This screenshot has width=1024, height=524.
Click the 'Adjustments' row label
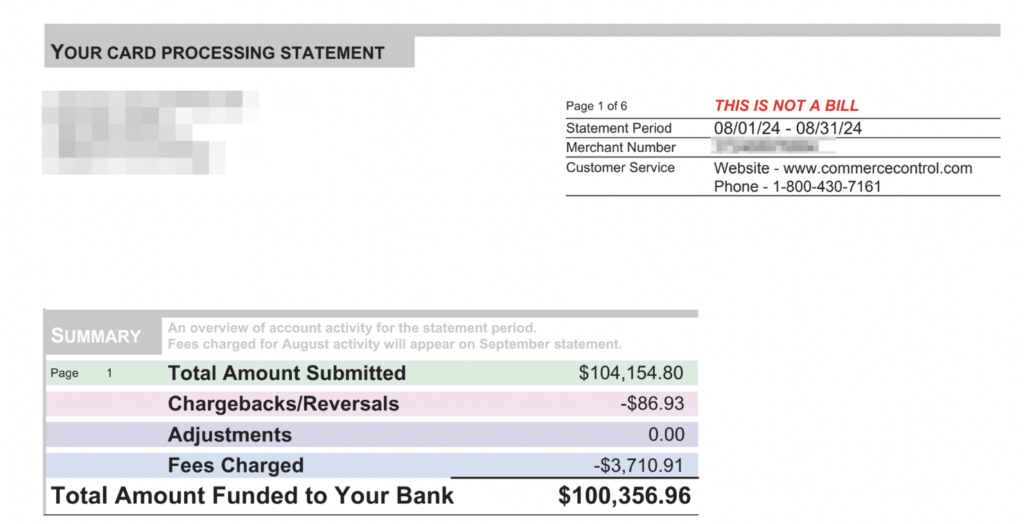tap(230, 435)
